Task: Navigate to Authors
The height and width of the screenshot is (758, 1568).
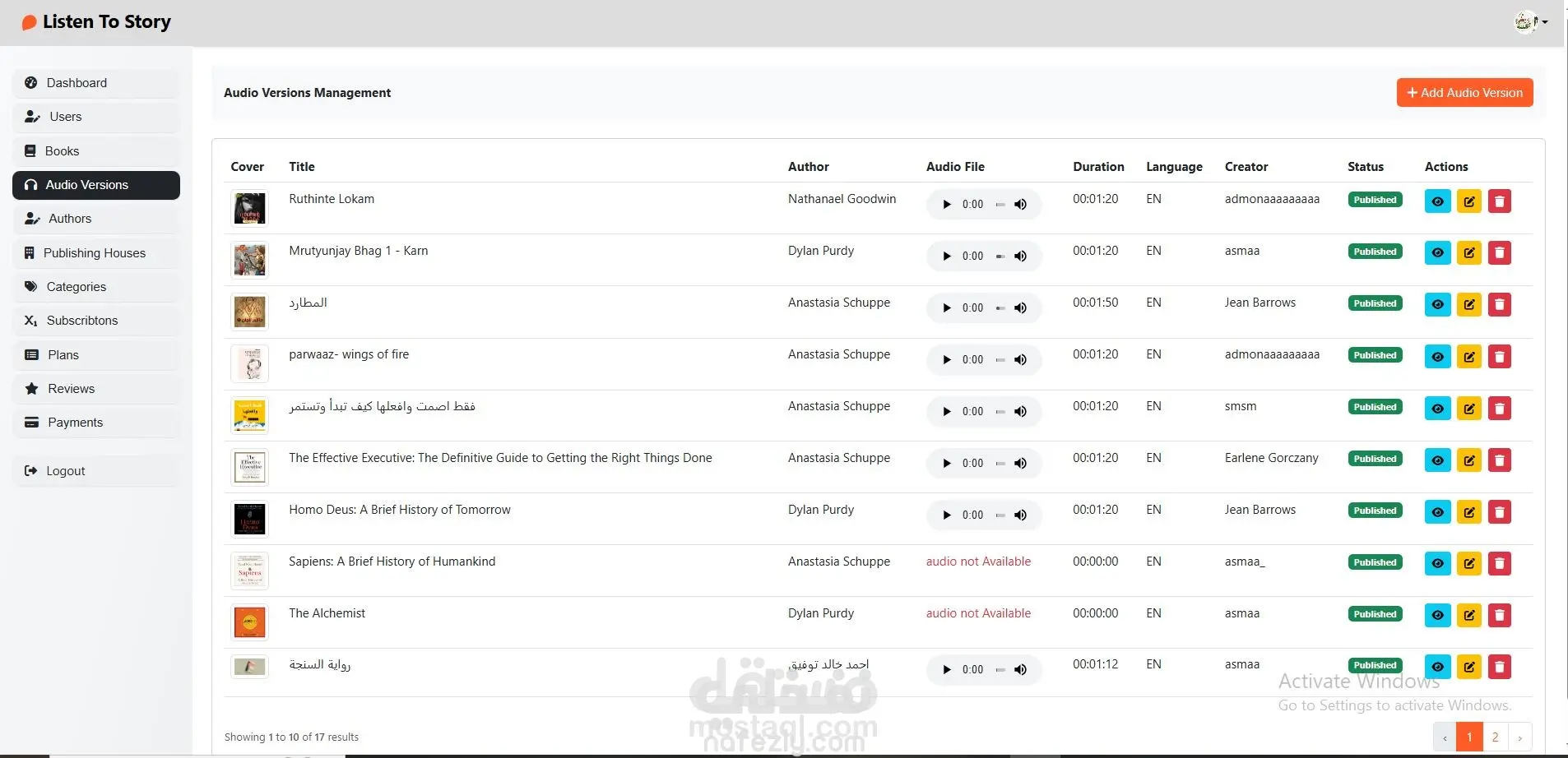Action: 96,219
